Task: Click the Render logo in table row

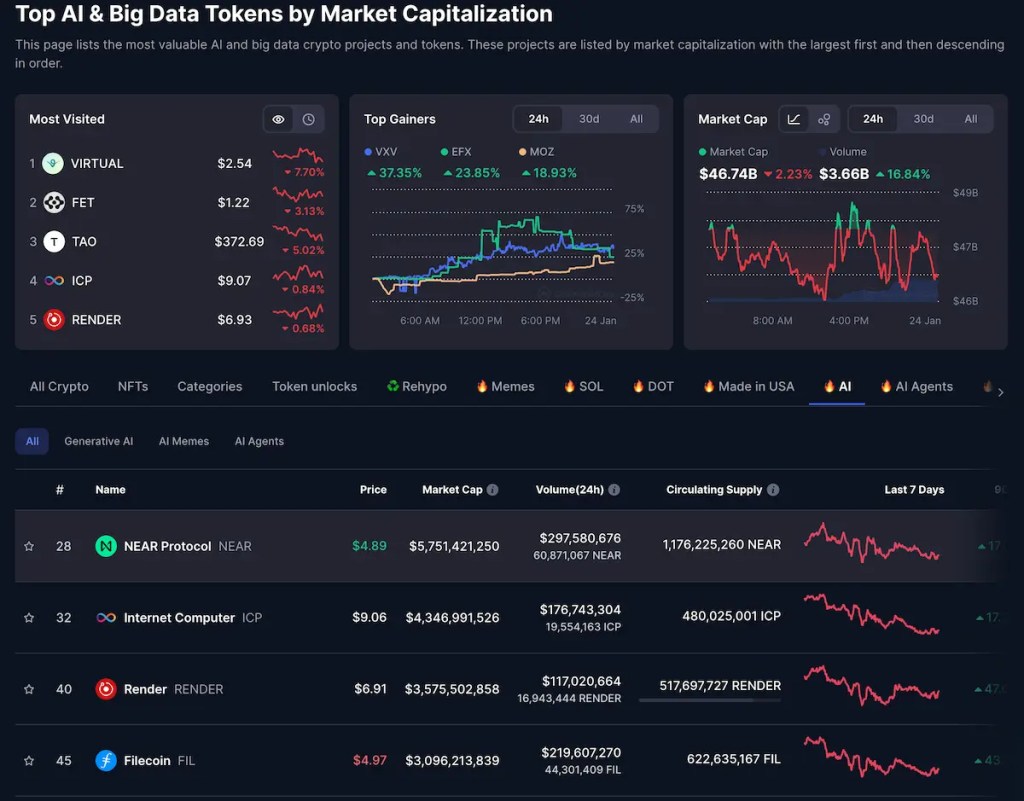Action: click(106, 689)
